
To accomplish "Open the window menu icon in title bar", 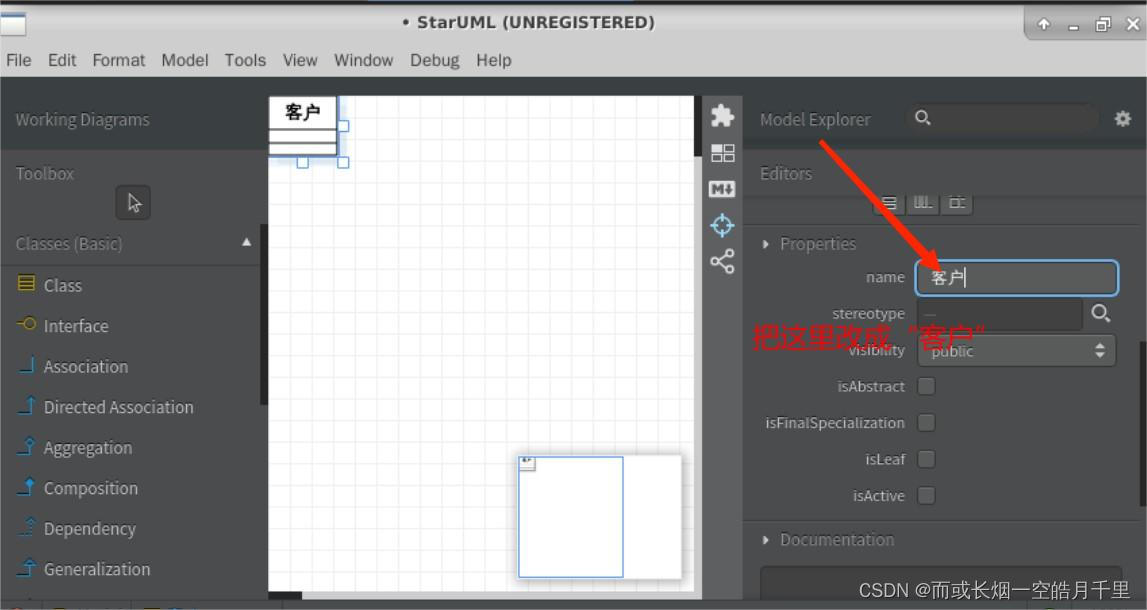I will (x=13, y=24).
